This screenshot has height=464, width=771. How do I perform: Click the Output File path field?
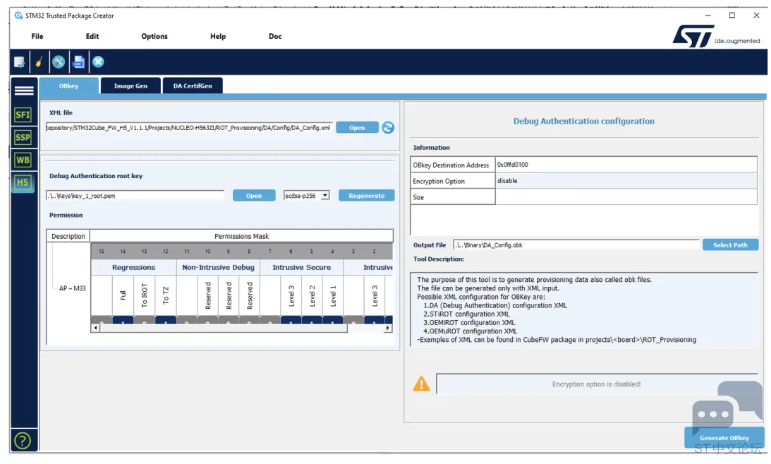point(576,245)
